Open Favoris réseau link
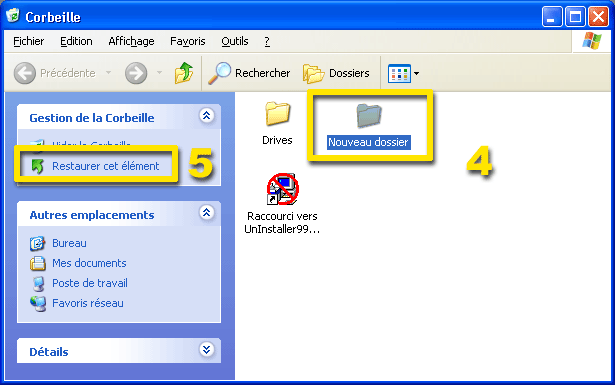615x385 pixels. click(x=88, y=303)
